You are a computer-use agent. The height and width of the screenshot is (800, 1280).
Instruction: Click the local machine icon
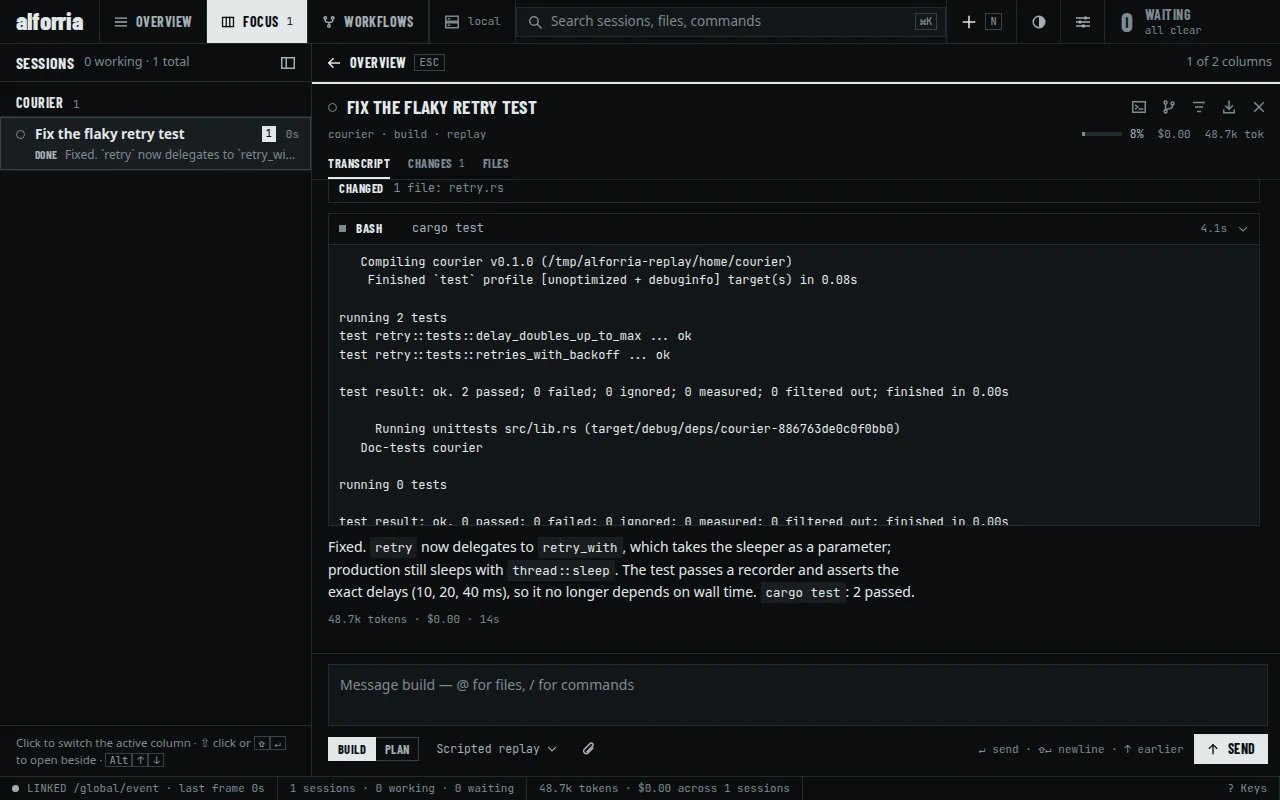point(452,21)
